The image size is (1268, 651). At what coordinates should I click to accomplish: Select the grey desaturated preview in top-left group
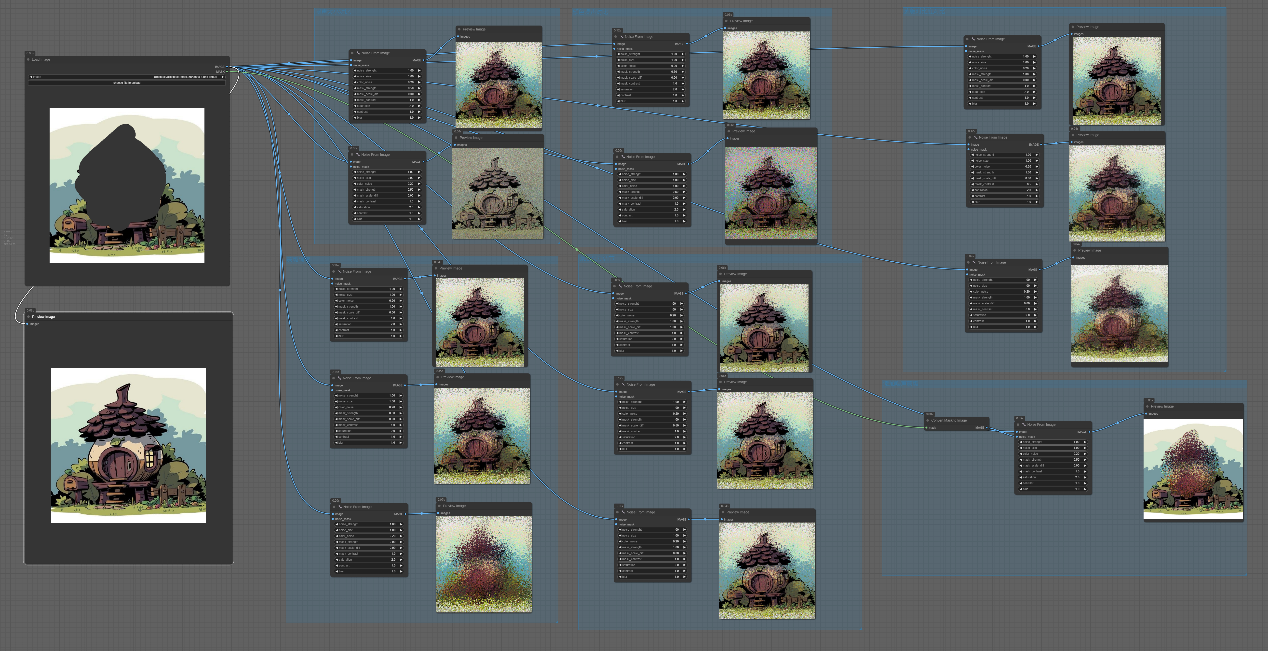coord(497,193)
